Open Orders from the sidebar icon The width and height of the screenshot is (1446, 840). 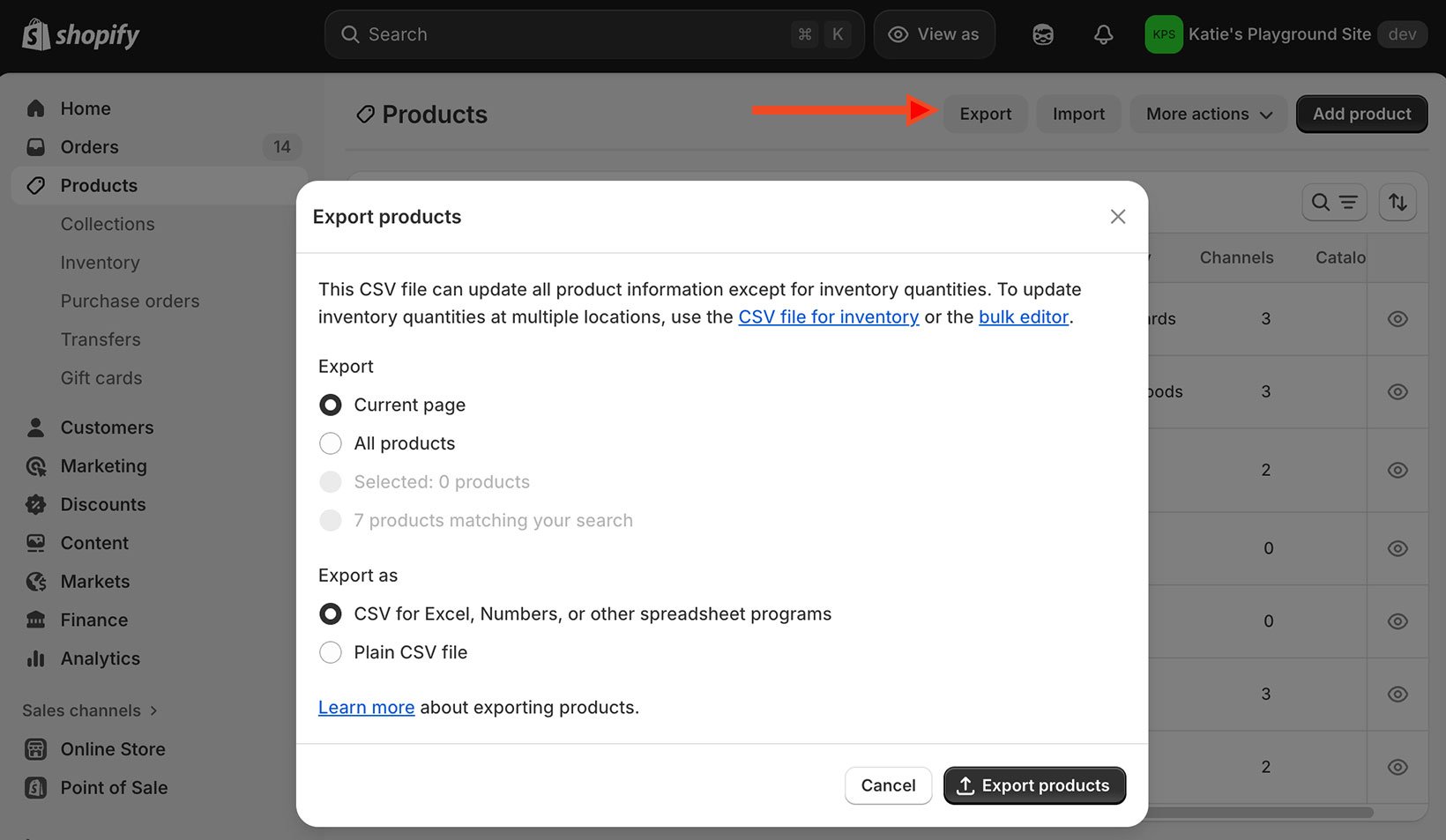pos(35,146)
